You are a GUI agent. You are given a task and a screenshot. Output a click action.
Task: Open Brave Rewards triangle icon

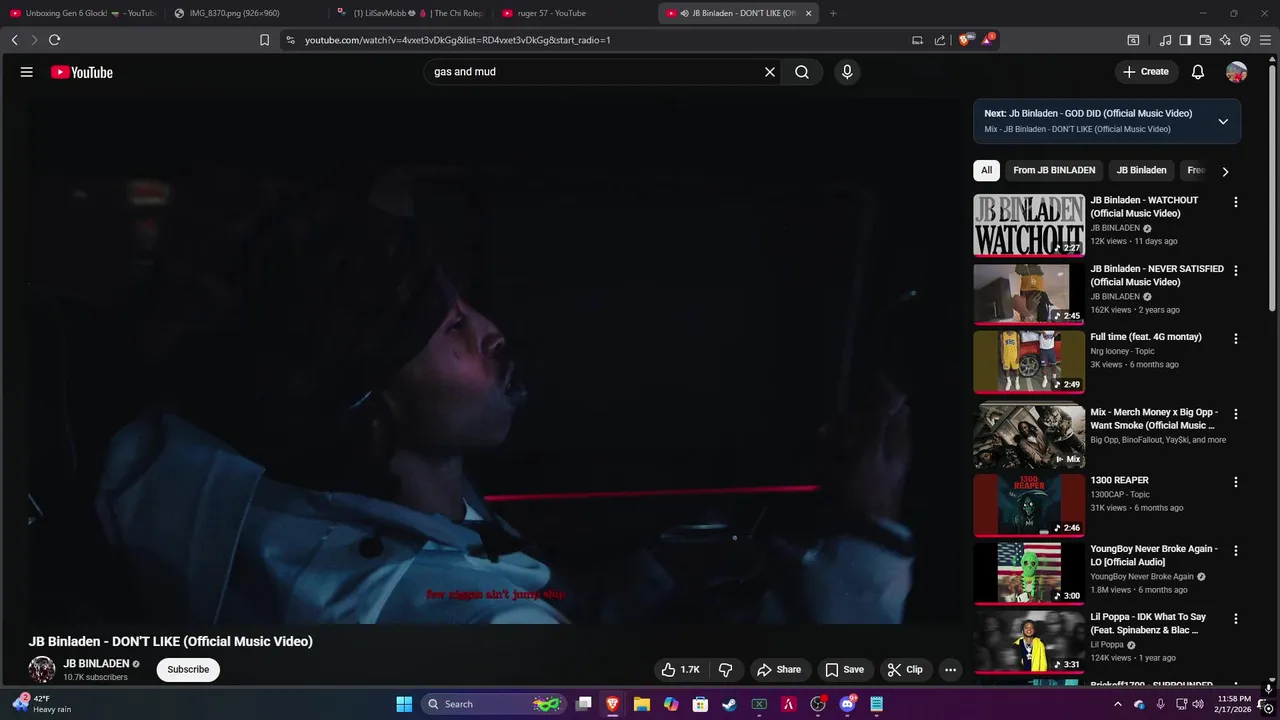(x=989, y=39)
